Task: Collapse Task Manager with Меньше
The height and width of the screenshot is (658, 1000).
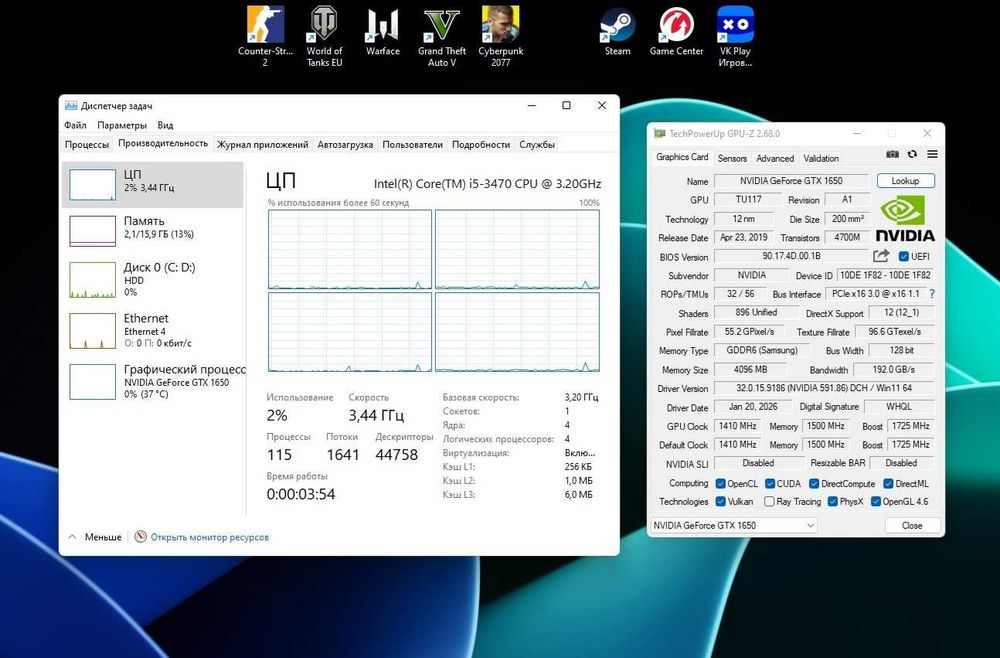Action: coord(95,537)
